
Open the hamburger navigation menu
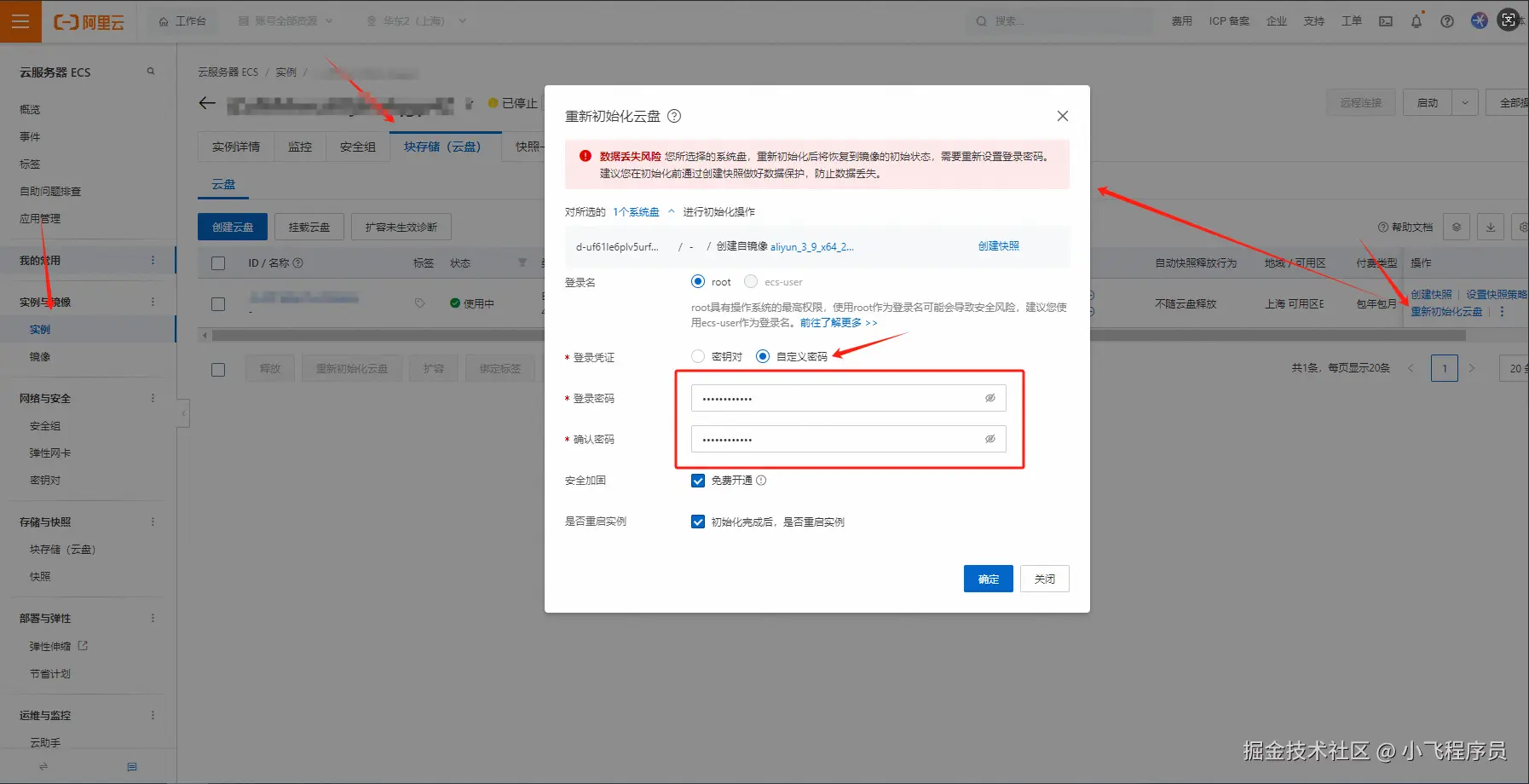tap(20, 21)
